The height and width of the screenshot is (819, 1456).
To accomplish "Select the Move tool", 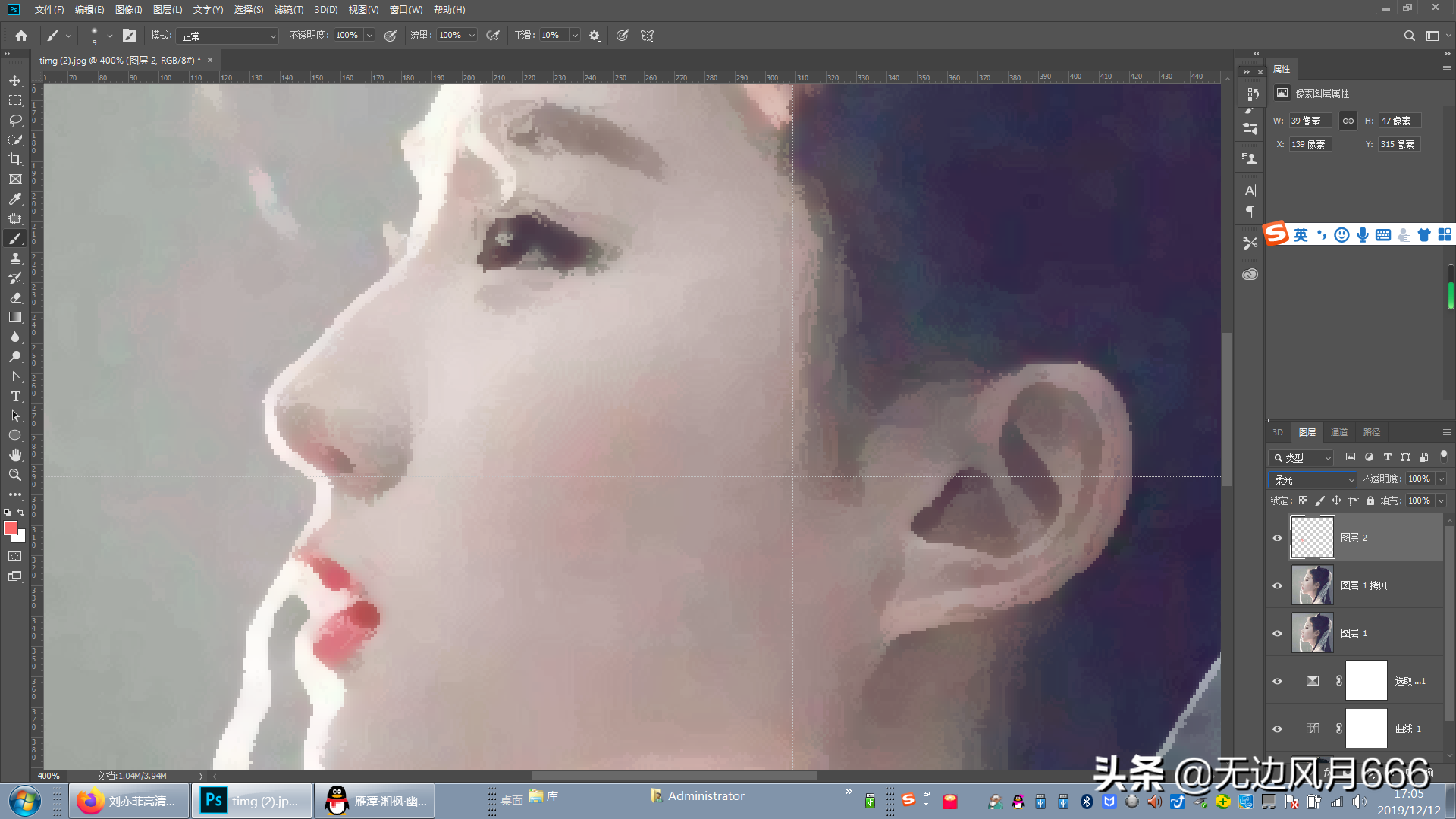I will coord(15,80).
